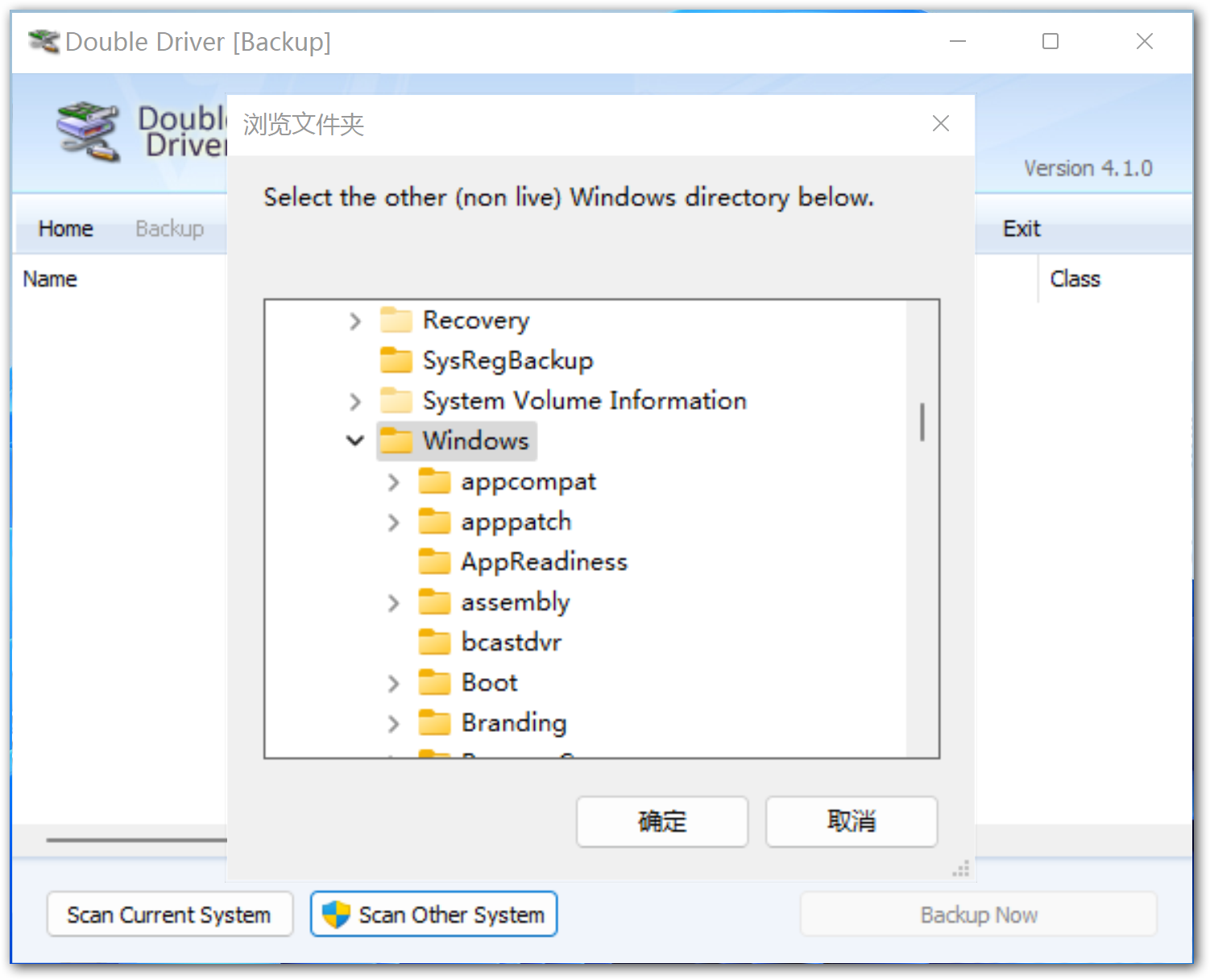Cancel with the 取消 button
Image resolution: width=1210 pixels, height=980 pixels.
click(x=852, y=821)
